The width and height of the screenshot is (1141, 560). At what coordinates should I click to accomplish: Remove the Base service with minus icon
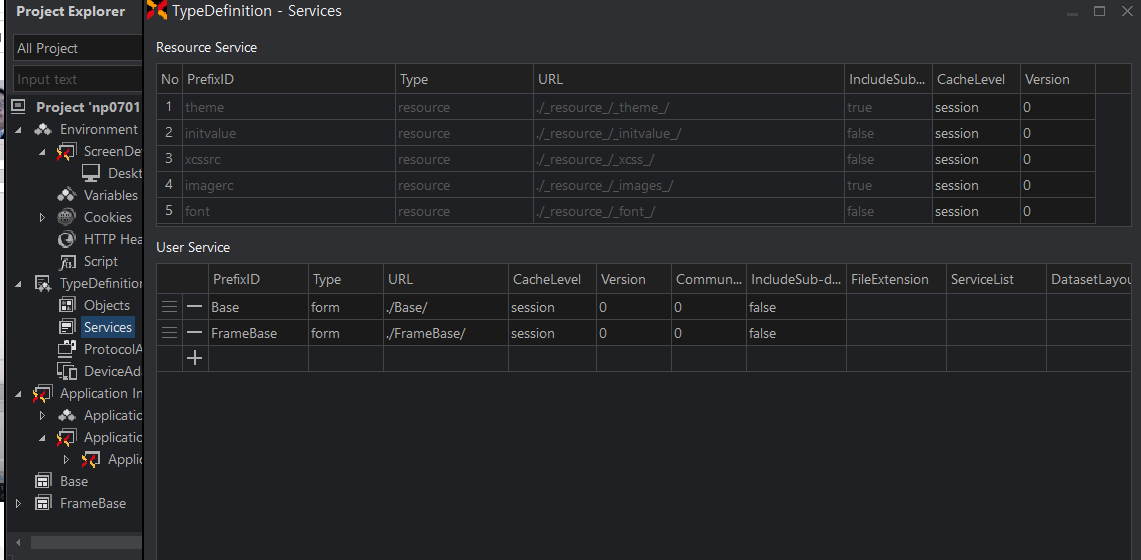tap(194, 307)
